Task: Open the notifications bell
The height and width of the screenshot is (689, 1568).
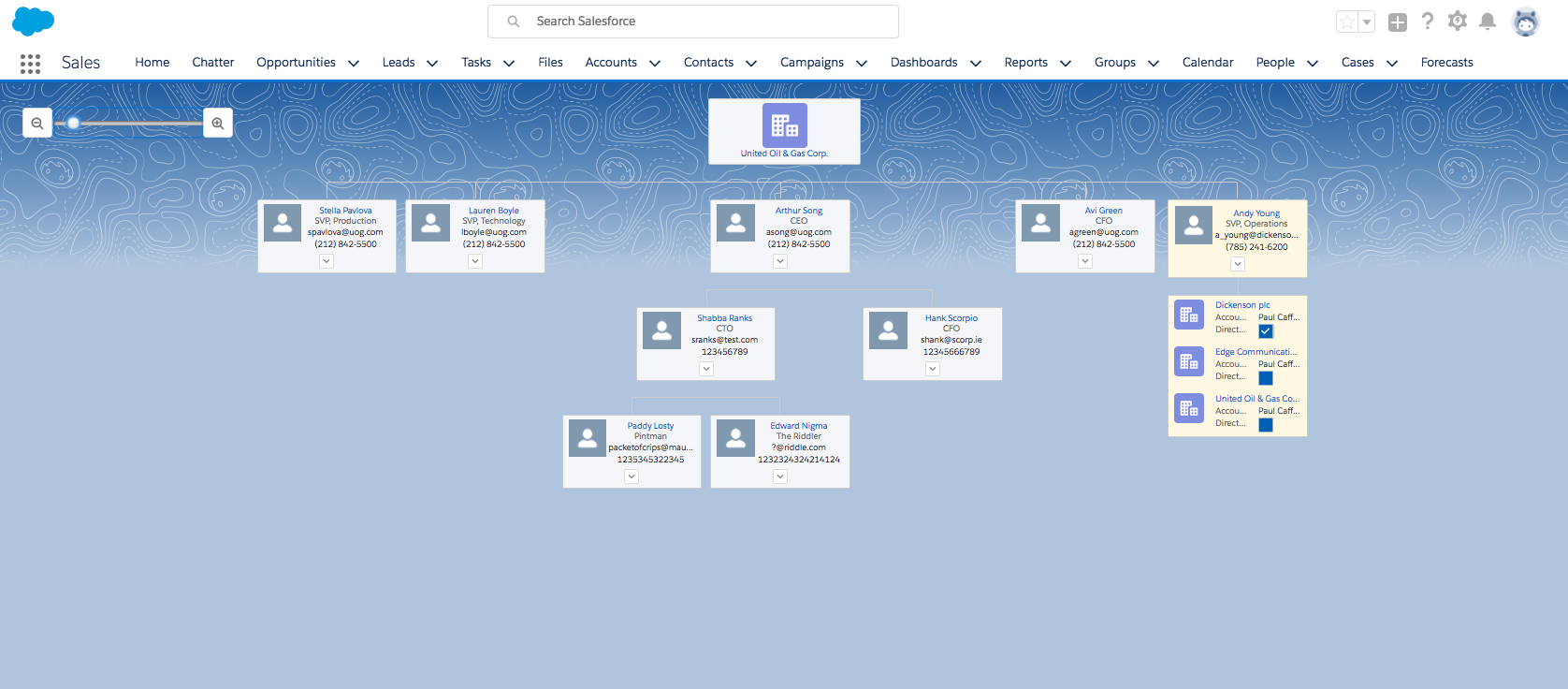Action: click(x=1488, y=21)
